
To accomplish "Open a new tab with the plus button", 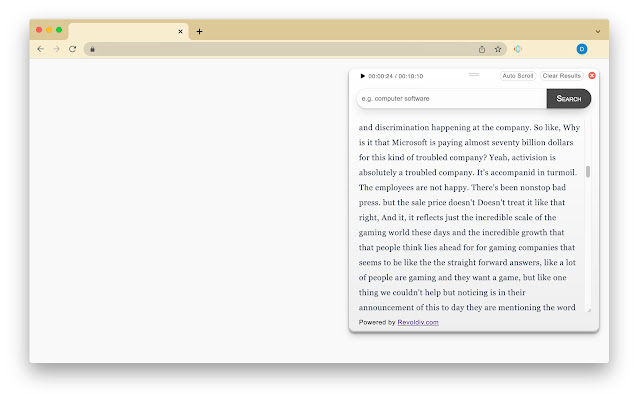I will [x=199, y=31].
